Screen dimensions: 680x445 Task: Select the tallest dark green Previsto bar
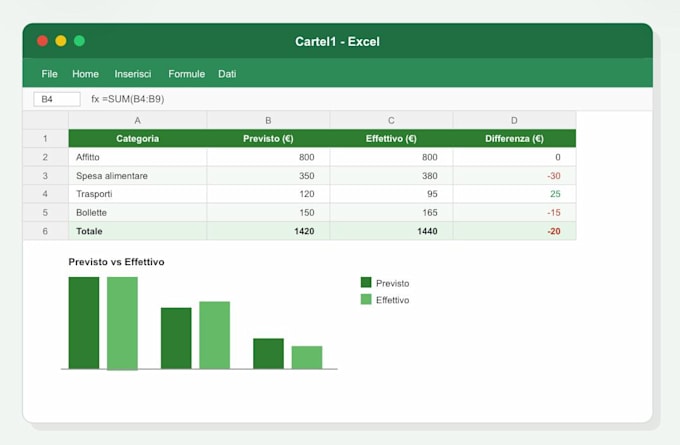(84, 323)
